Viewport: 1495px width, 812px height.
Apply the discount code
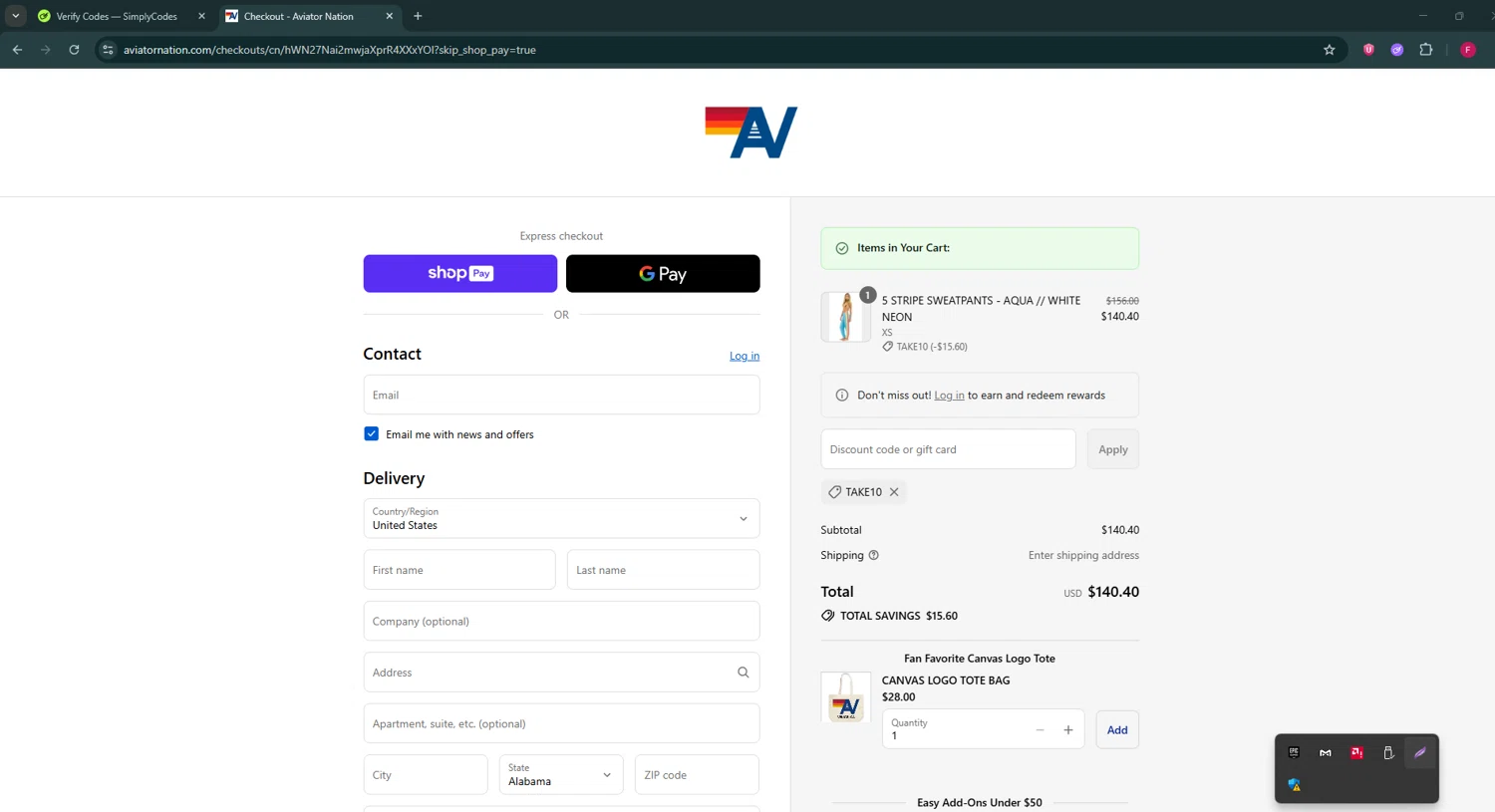1112,449
